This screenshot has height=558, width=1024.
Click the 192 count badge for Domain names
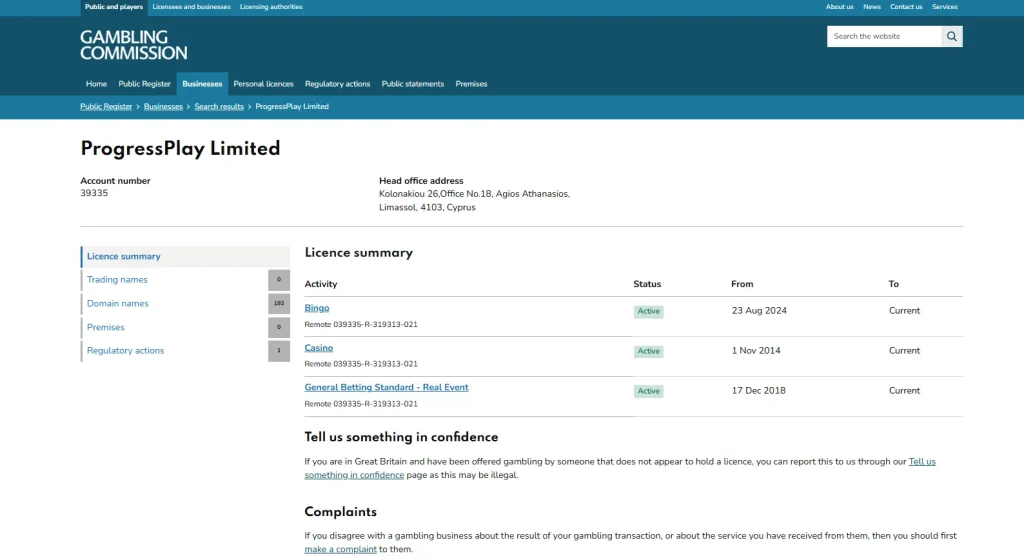coord(279,304)
